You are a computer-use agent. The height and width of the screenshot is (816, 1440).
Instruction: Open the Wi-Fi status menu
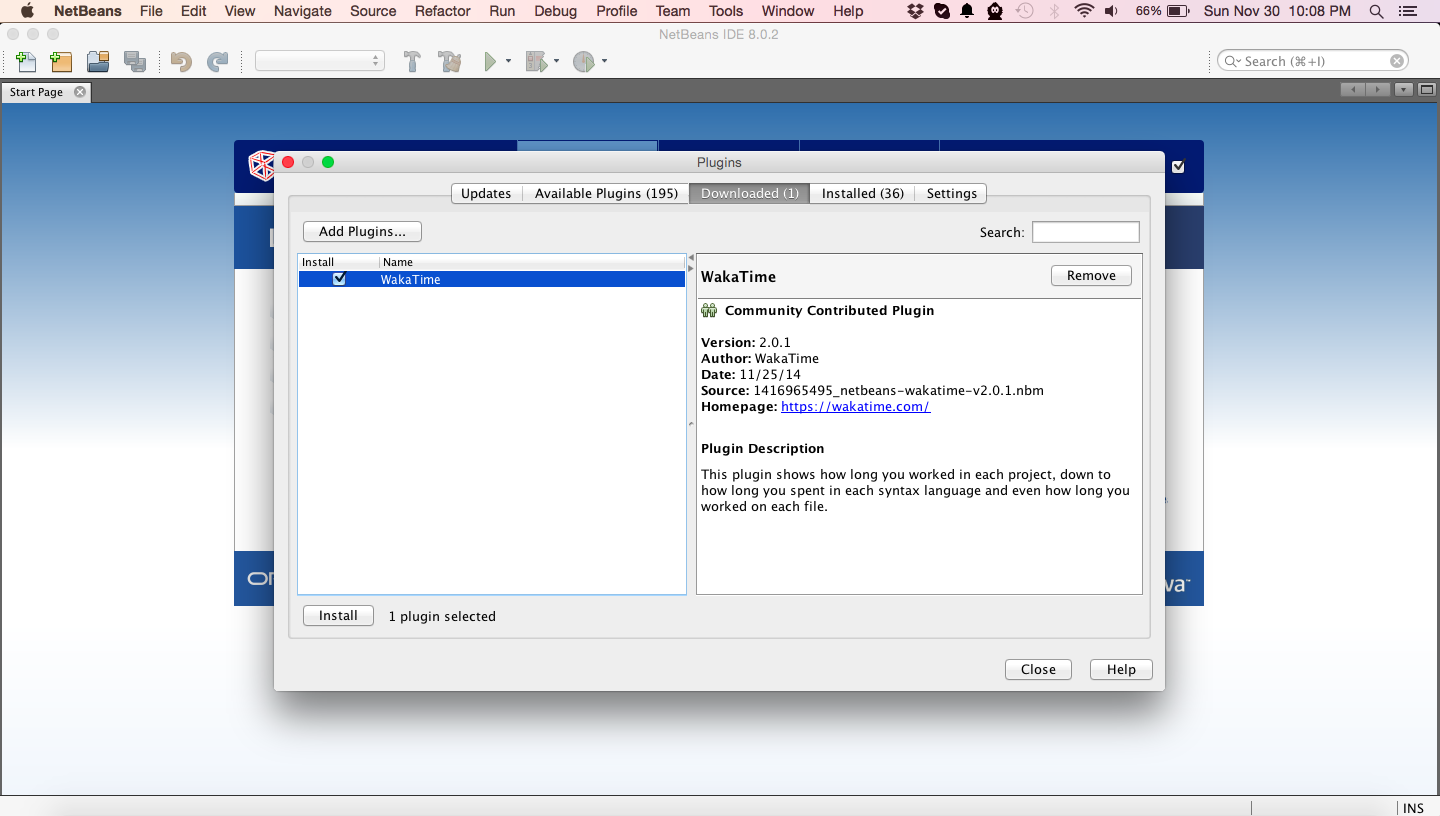pos(1084,11)
